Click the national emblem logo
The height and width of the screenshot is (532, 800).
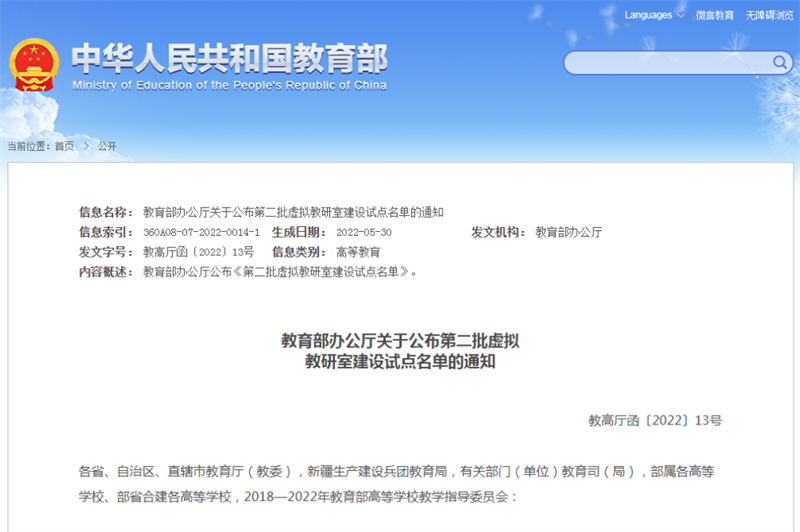(x=34, y=67)
